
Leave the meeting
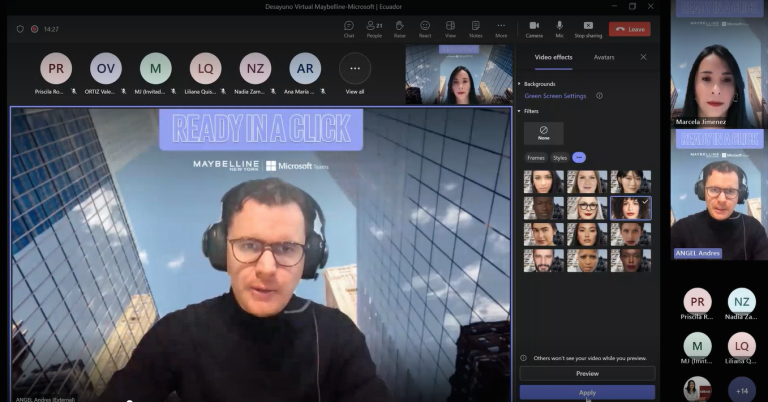(x=630, y=29)
